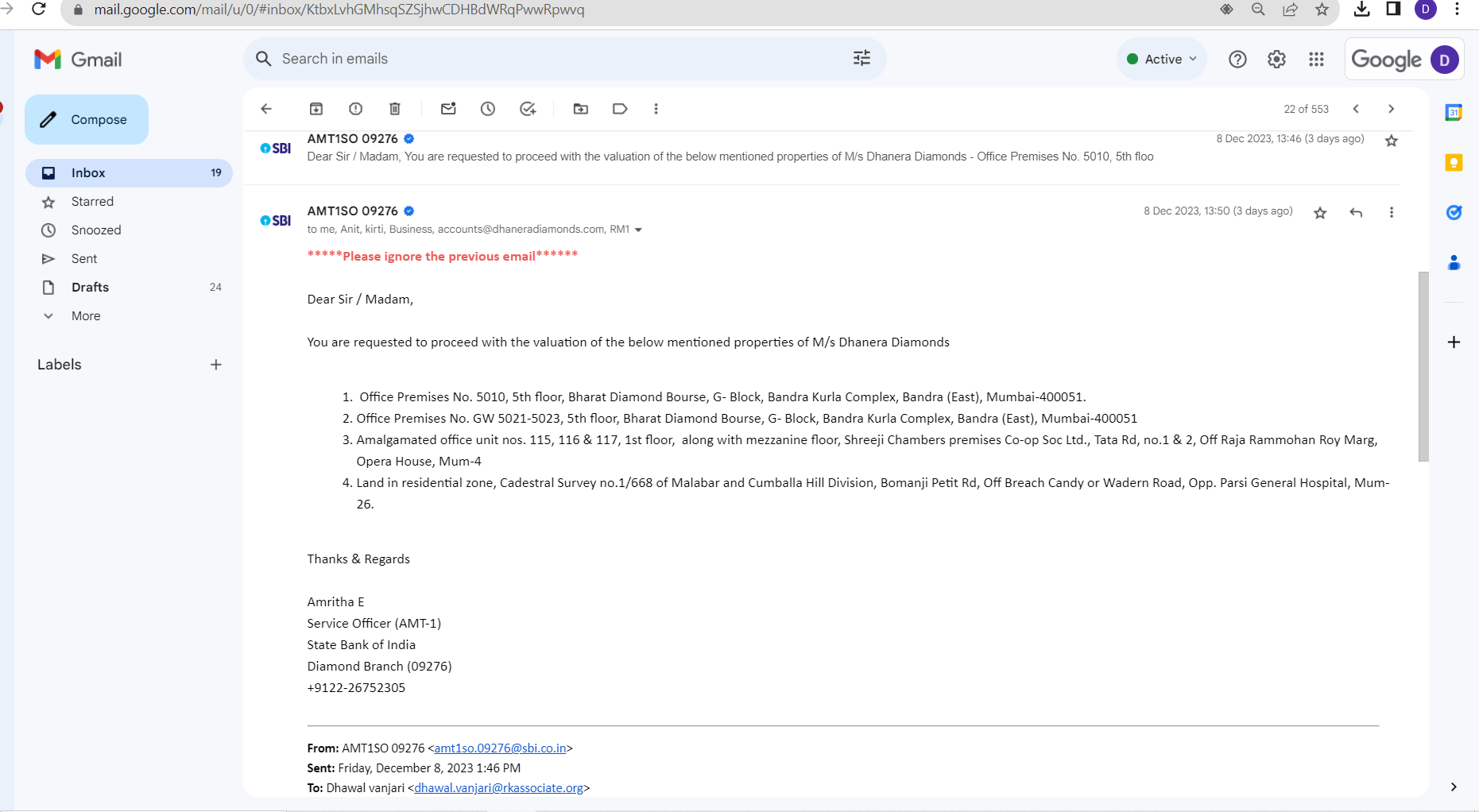Open the Starred folder
Viewport: 1479px width, 812px height.
(129, 201)
